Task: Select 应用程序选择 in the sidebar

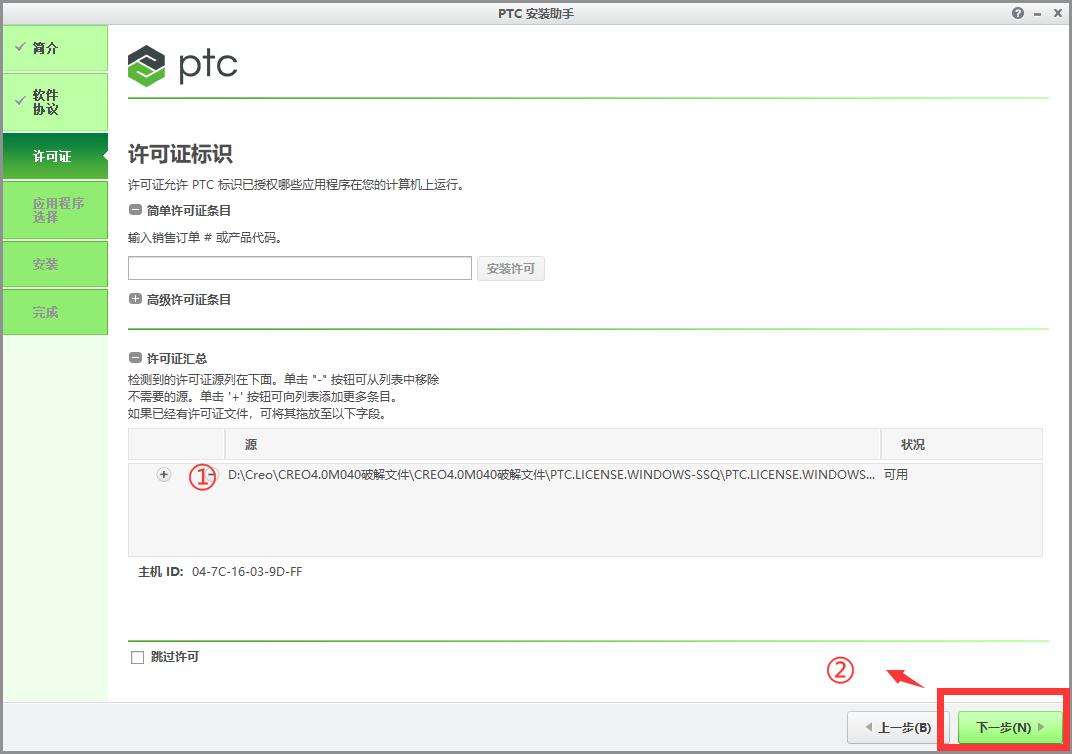Action: pos(55,210)
